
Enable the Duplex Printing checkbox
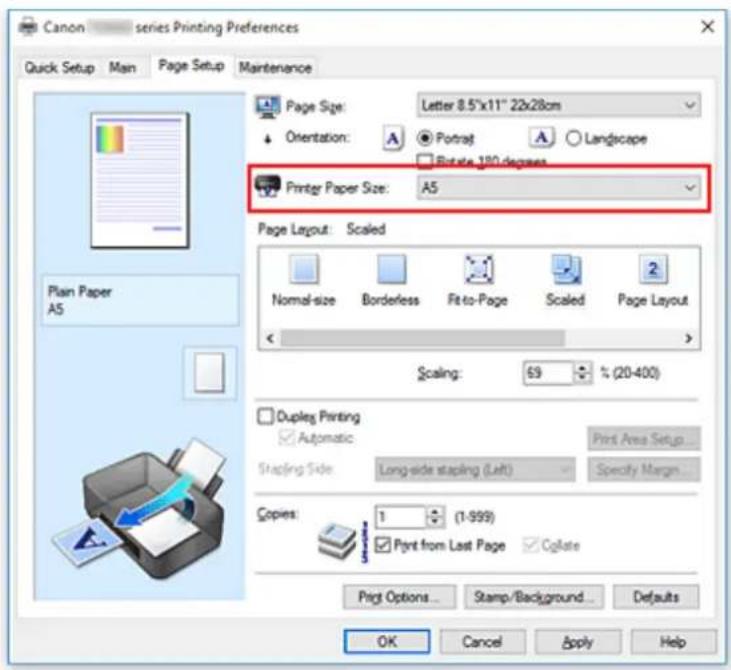point(265,416)
